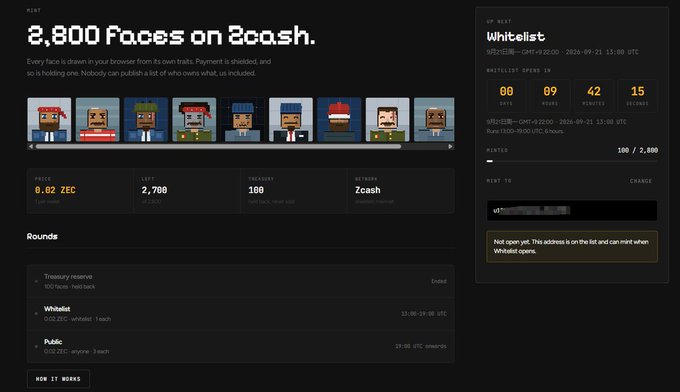
Task: Click the Treasury 100 value
Action: pyautogui.click(x=256, y=190)
